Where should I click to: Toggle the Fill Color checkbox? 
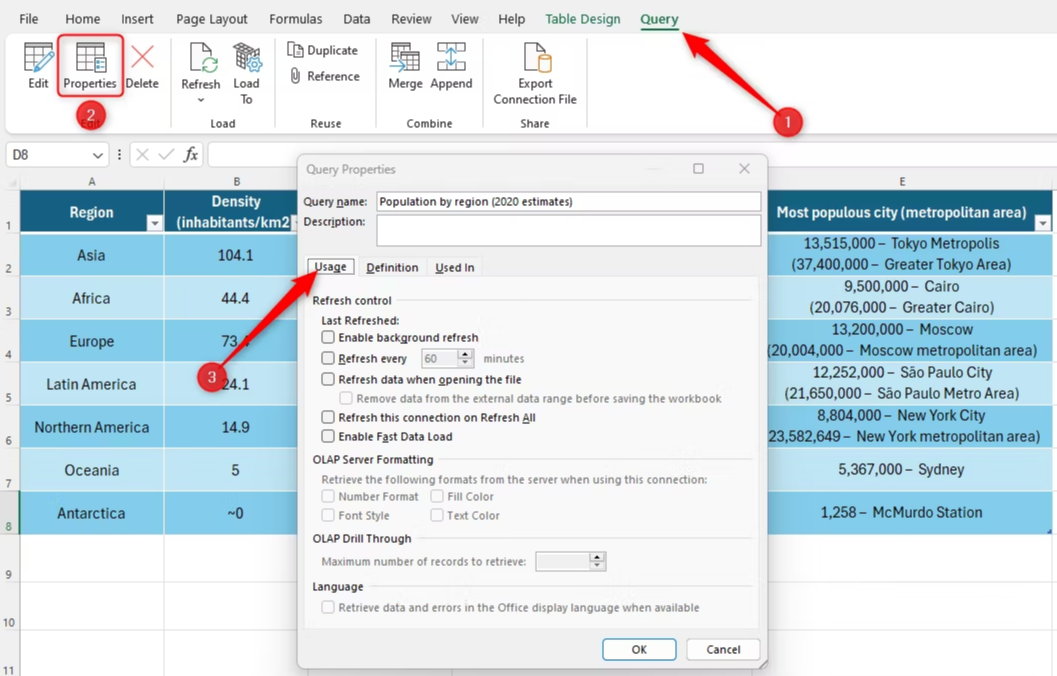[x=437, y=496]
